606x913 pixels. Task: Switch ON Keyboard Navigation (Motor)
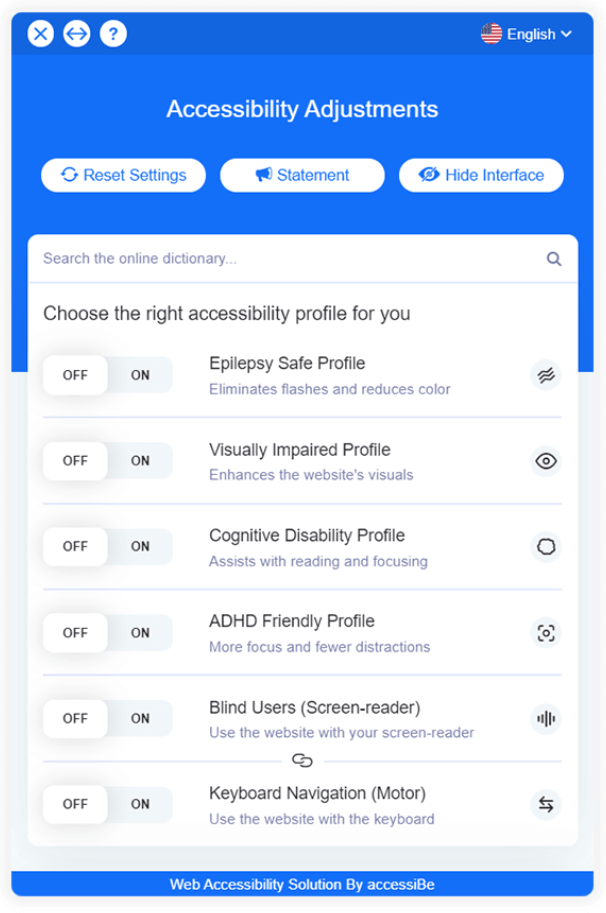[140, 804]
